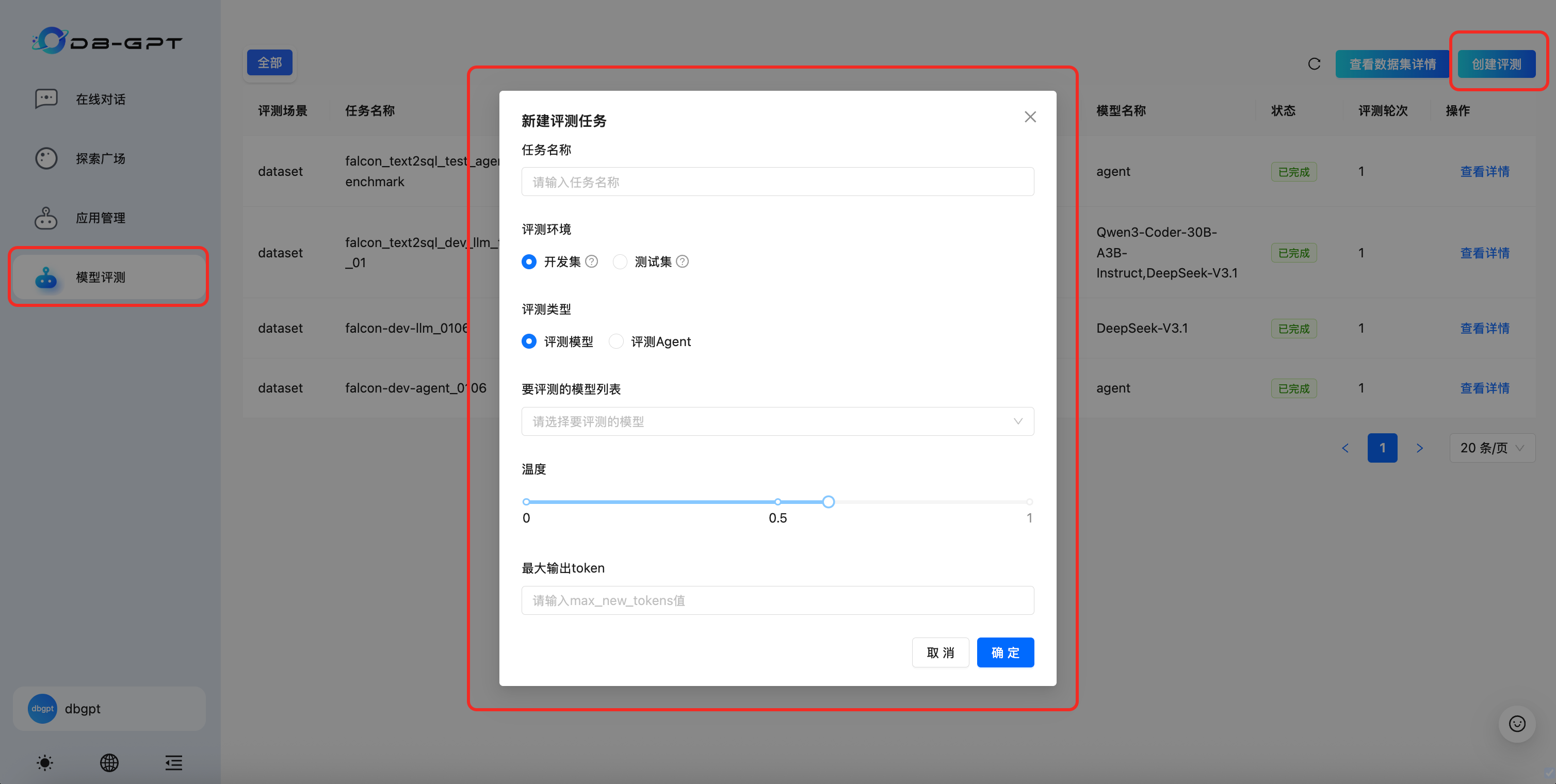Navigate to 应用管理 sidebar item

tap(100, 218)
